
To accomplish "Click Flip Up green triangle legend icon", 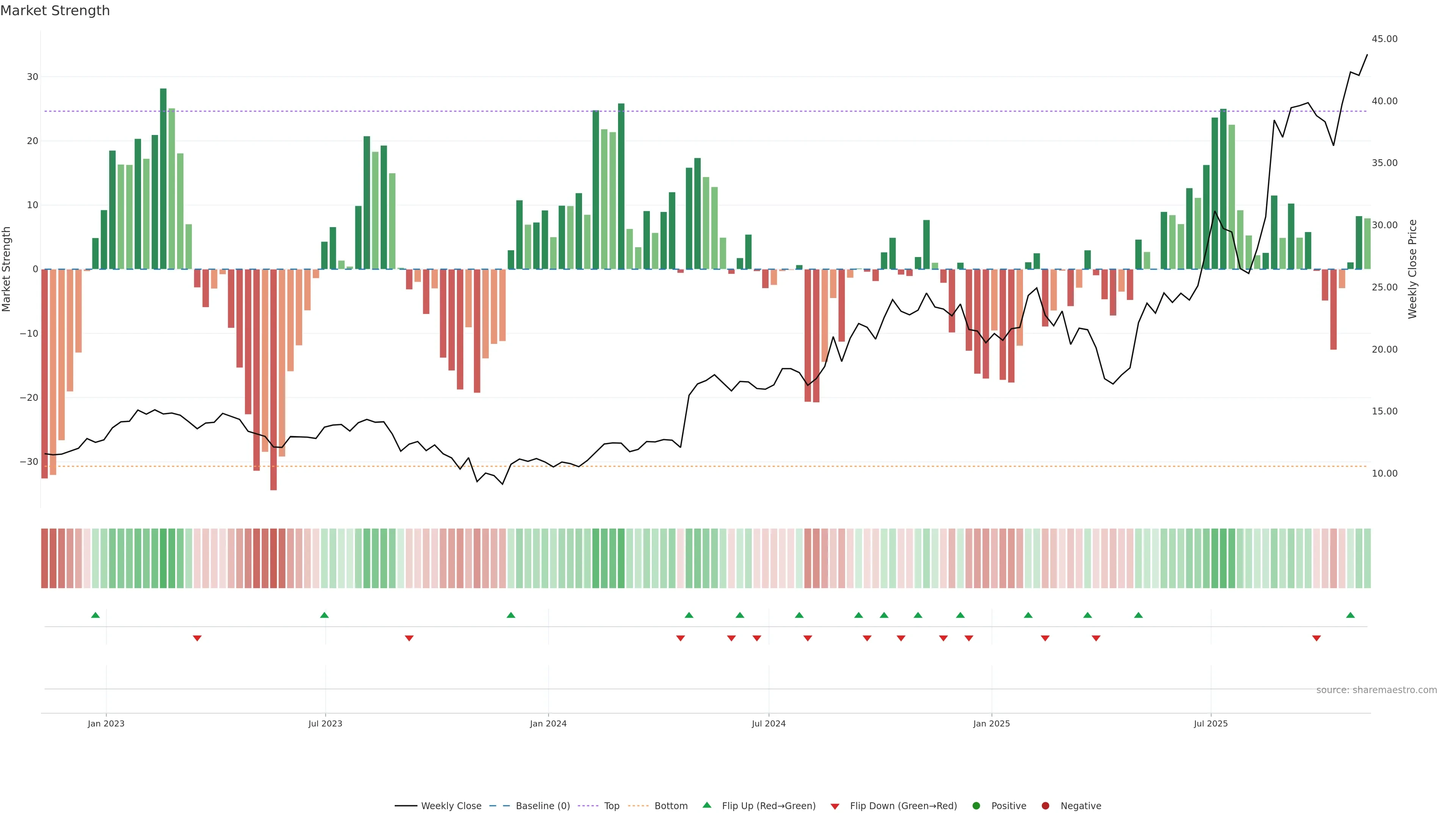I will (x=706, y=805).
